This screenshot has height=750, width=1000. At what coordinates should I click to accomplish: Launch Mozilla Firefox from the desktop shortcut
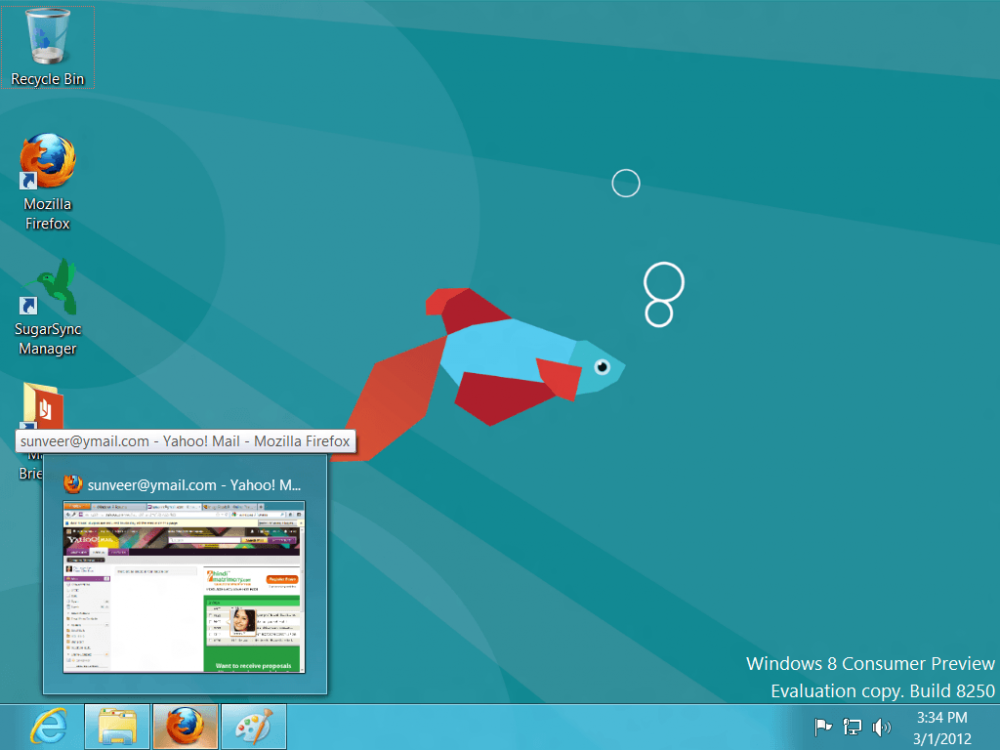[48, 182]
